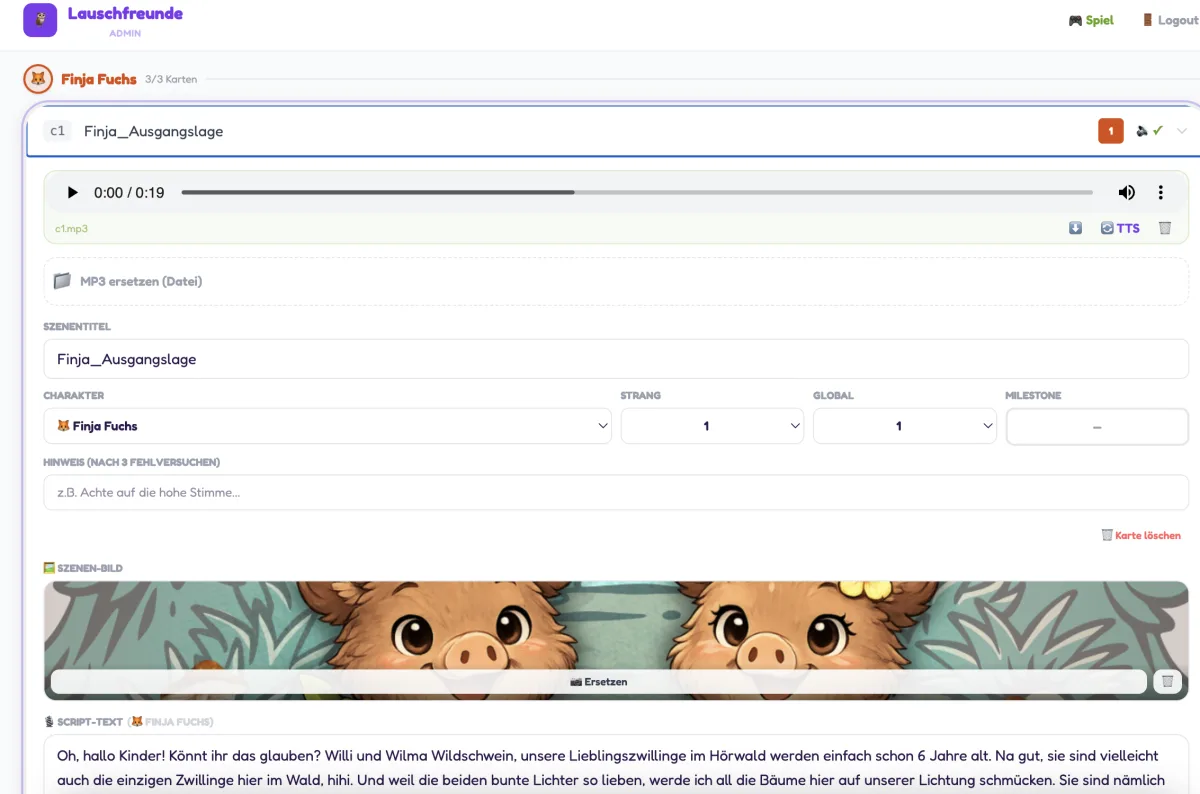The height and width of the screenshot is (794, 1200).
Task: Click the audio progress seek bar
Action: 636,193
